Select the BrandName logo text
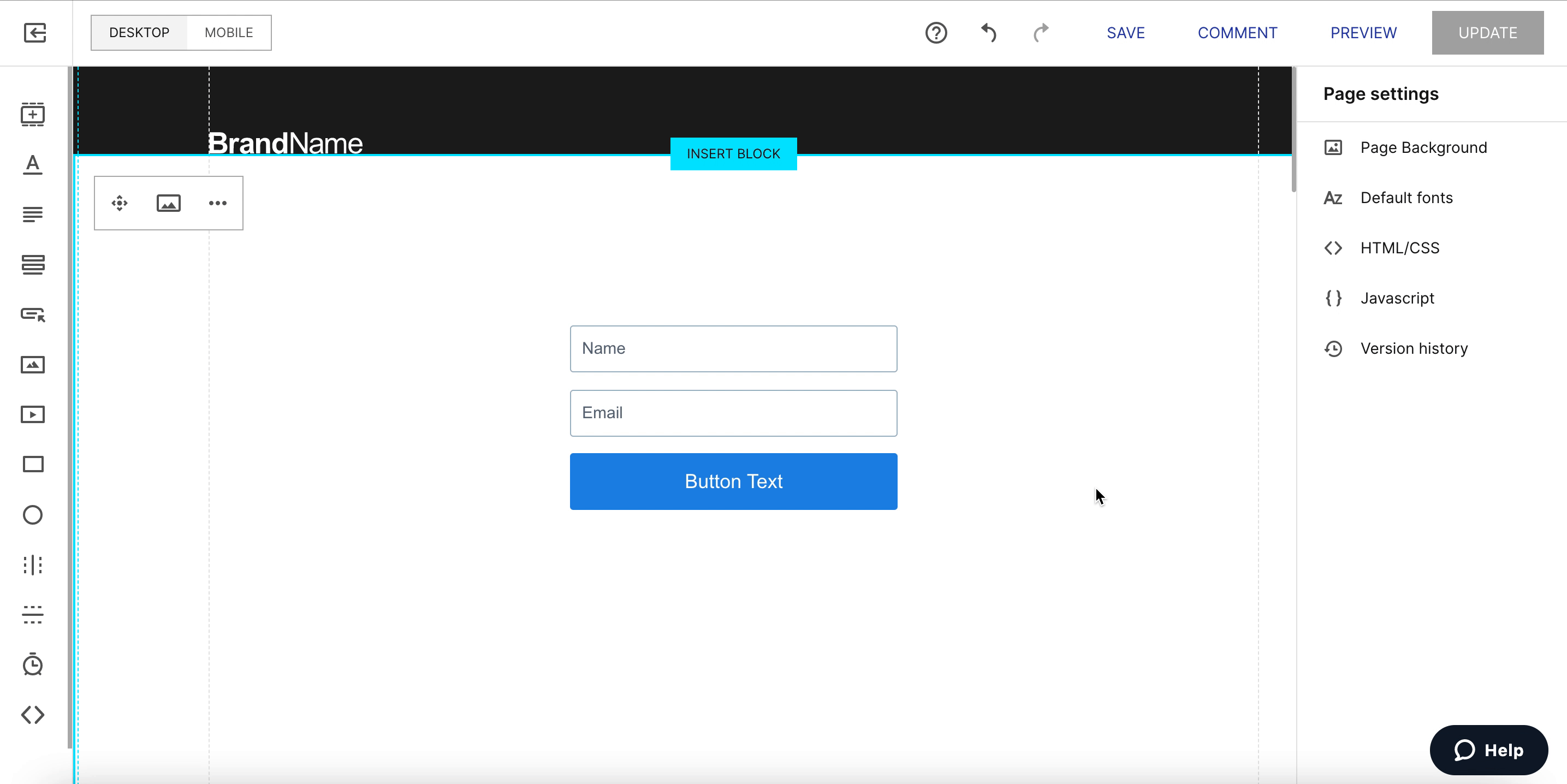This screenshot has height=784, width=1567. coord(286,144)
